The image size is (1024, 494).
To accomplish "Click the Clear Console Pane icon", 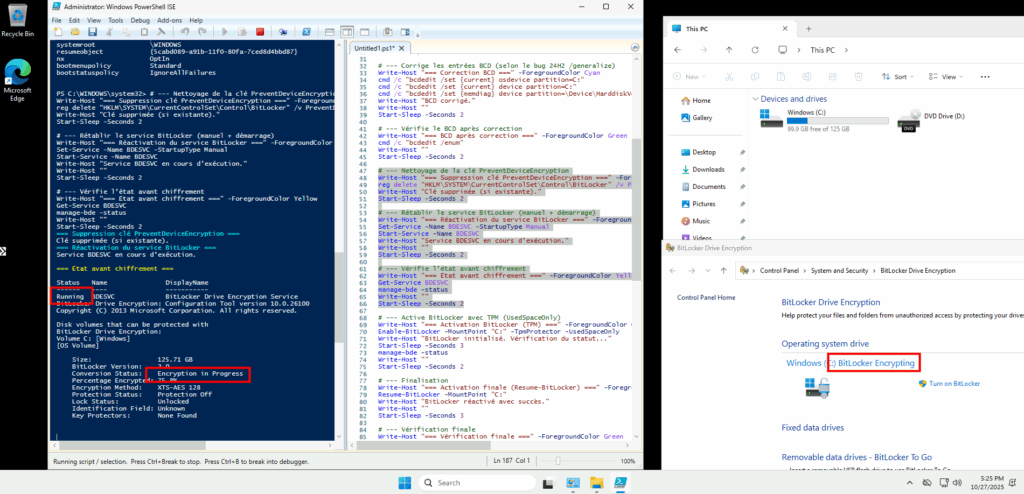I will pos(161,32).
